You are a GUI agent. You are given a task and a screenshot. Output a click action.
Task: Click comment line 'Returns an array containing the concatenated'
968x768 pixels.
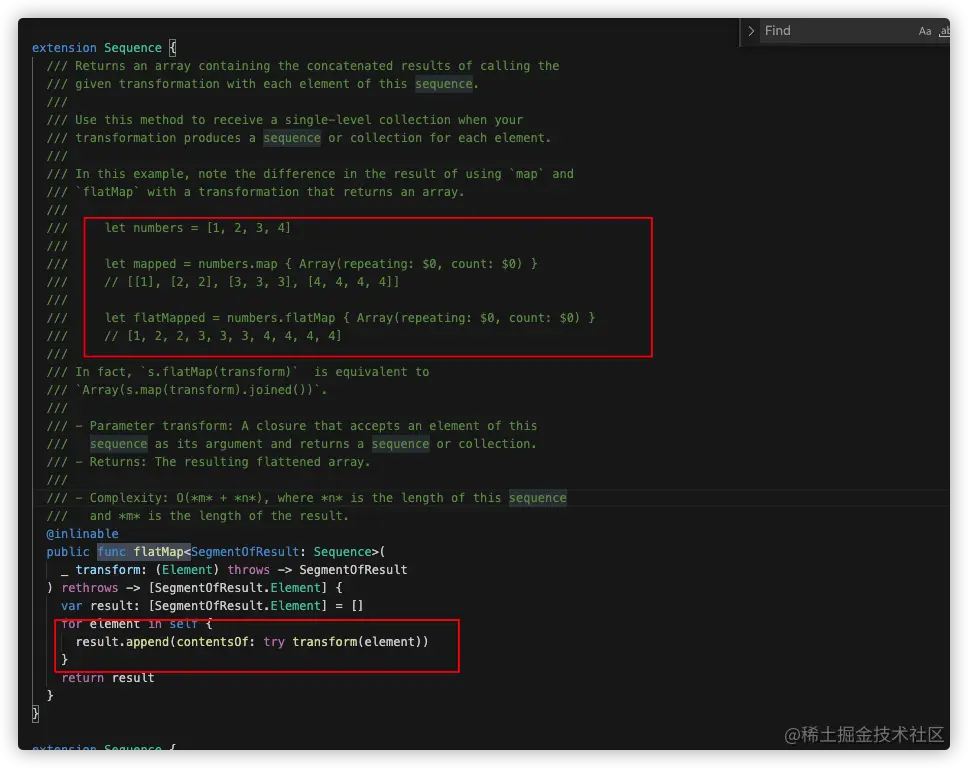pyautogui.click(x=303, y=66)
